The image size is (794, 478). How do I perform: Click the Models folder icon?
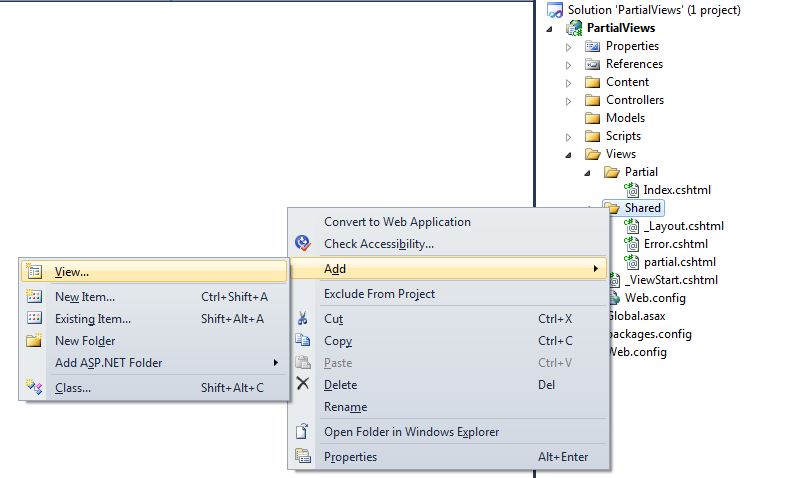pyautogui.click(x=592, y=118)
